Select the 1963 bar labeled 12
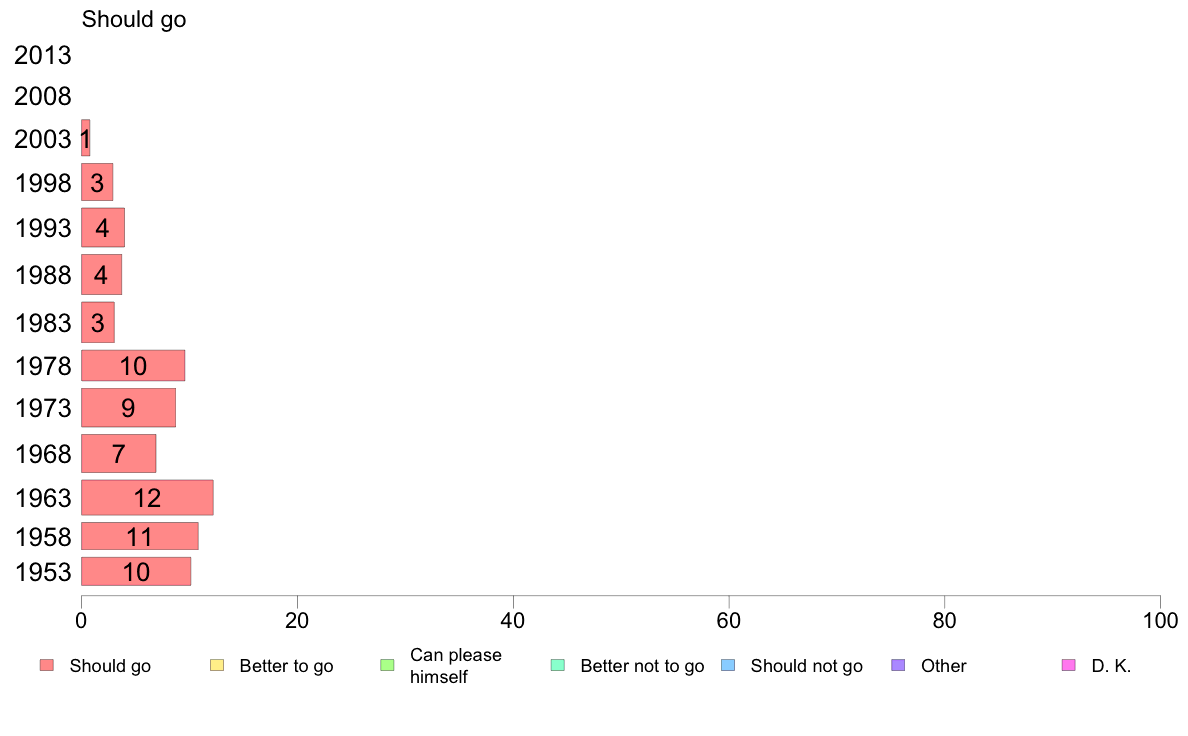The height and width of the screenshot is (736, 1188). (147, 497)
